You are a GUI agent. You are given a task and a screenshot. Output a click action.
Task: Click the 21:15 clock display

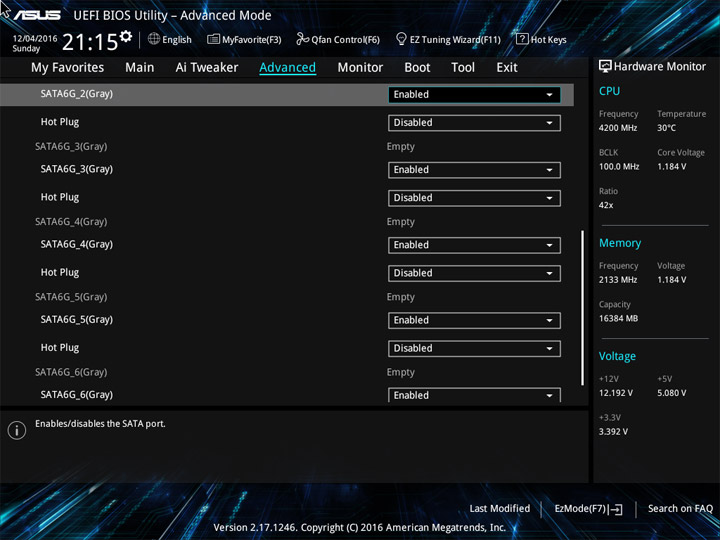coord(90,42)
